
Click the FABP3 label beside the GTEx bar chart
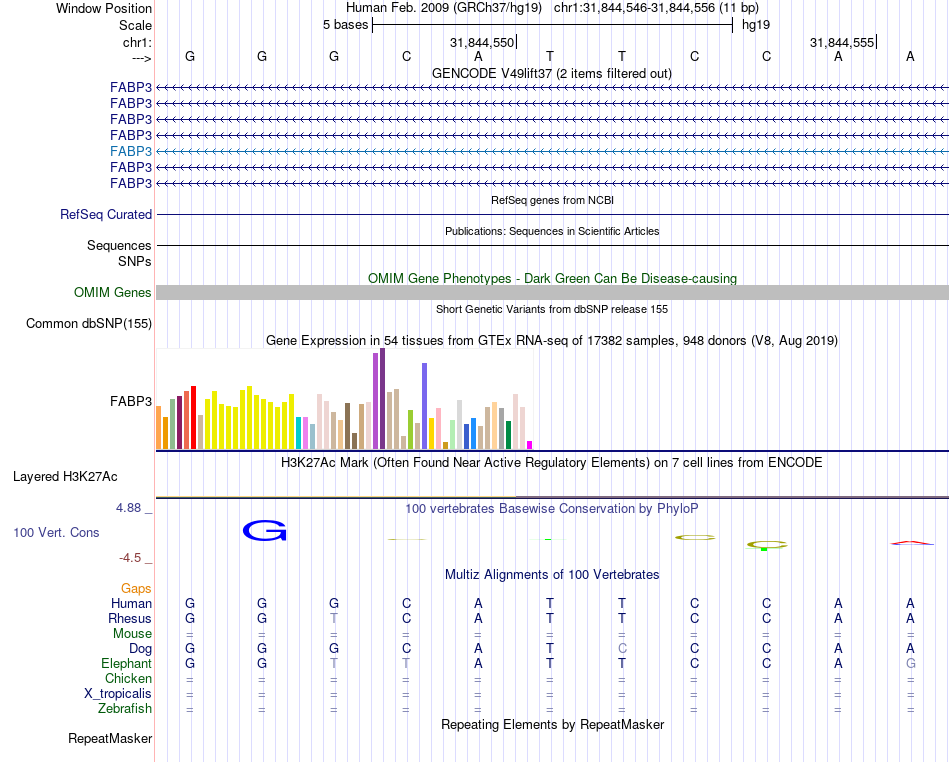[x=131, y=401]
